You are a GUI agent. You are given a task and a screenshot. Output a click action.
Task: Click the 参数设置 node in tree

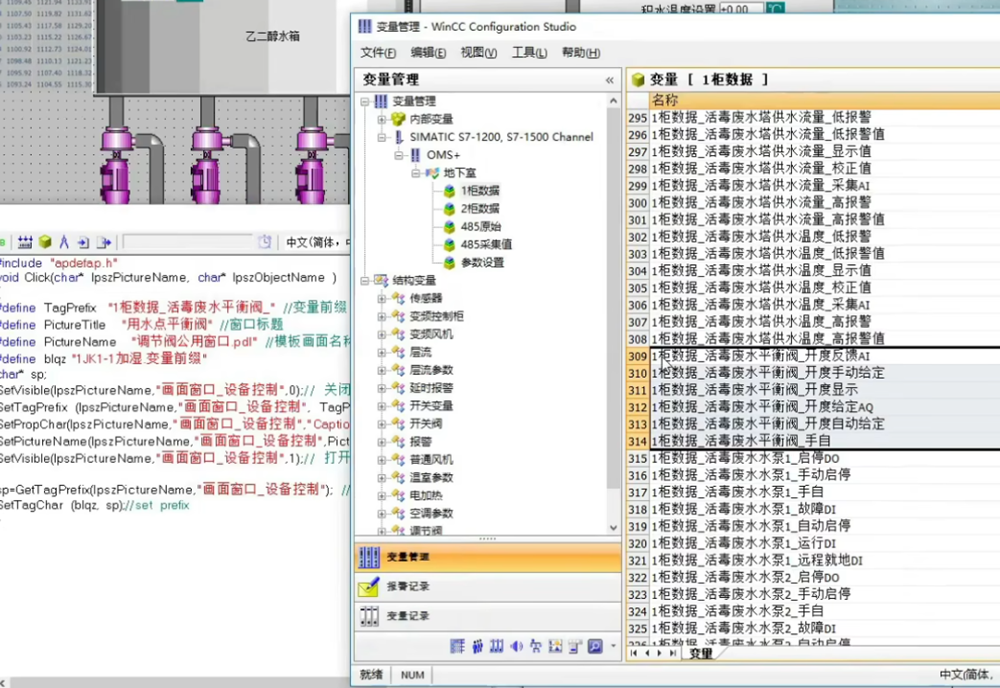482,262
